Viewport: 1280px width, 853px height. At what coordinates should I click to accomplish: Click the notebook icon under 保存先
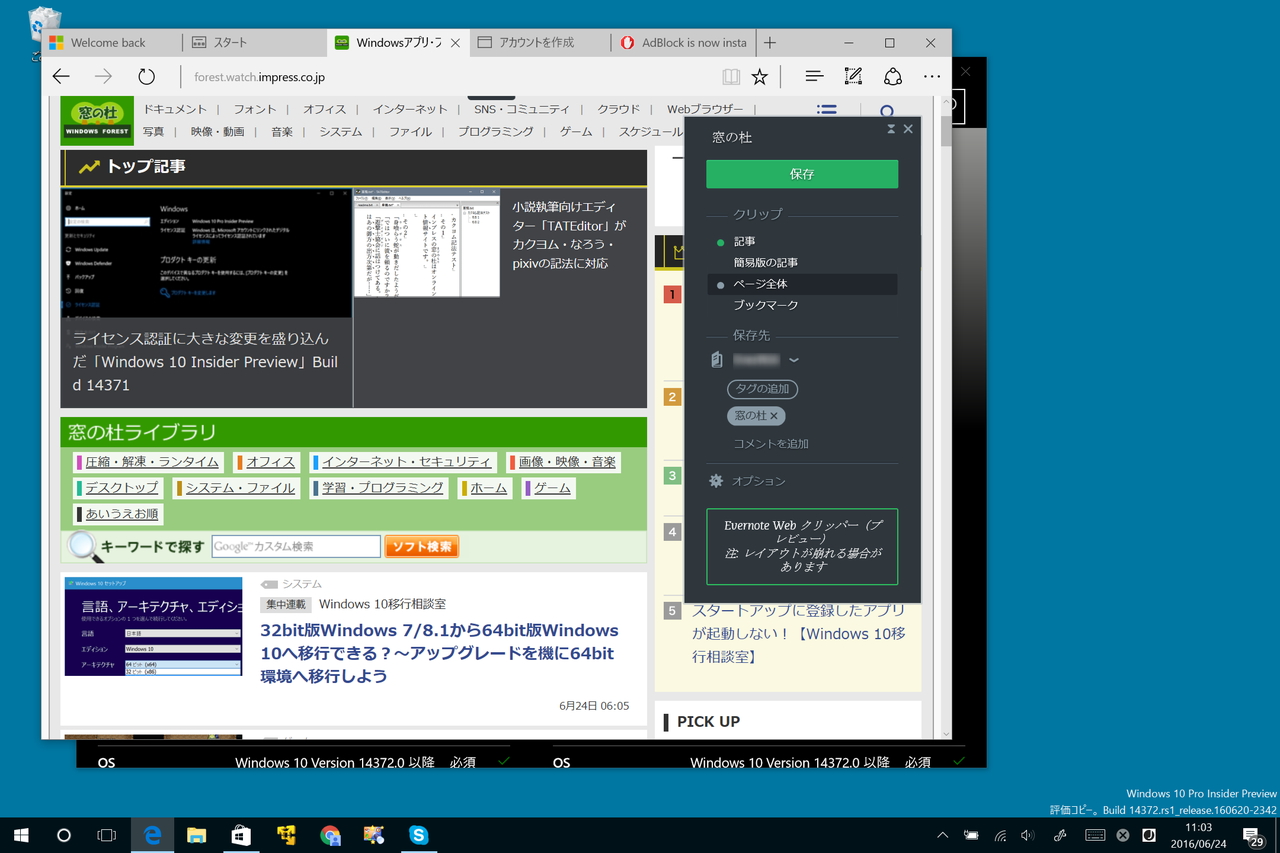pyautogui.click(x=716, y=360)
